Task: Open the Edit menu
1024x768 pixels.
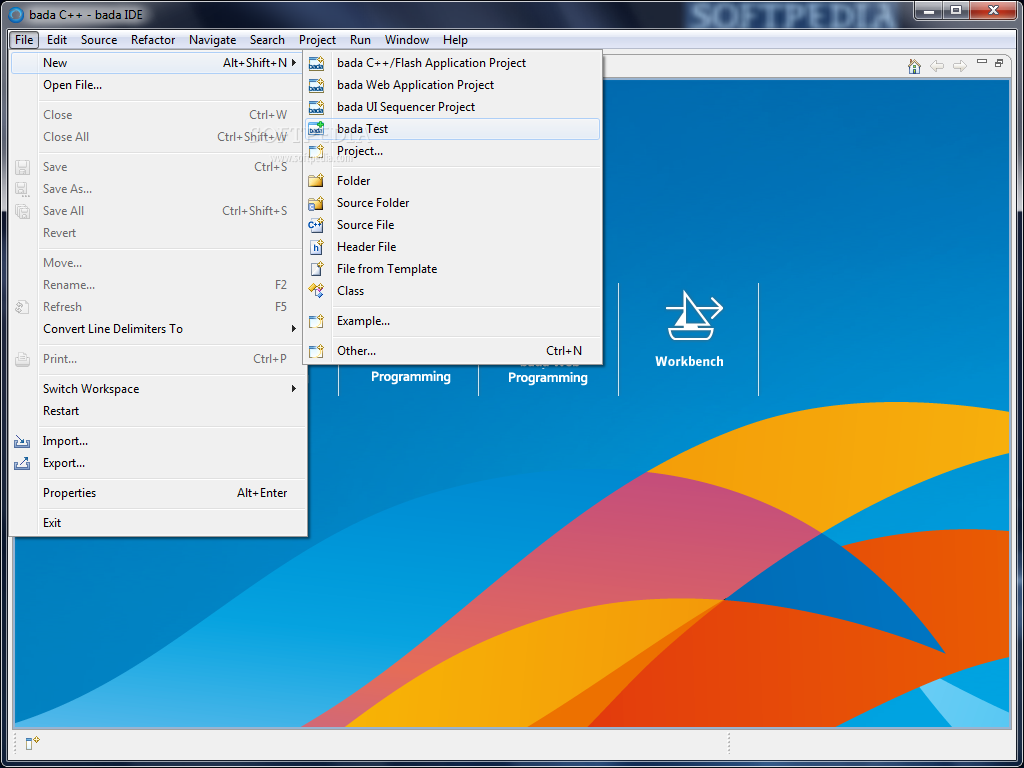Action: point(57,40)
